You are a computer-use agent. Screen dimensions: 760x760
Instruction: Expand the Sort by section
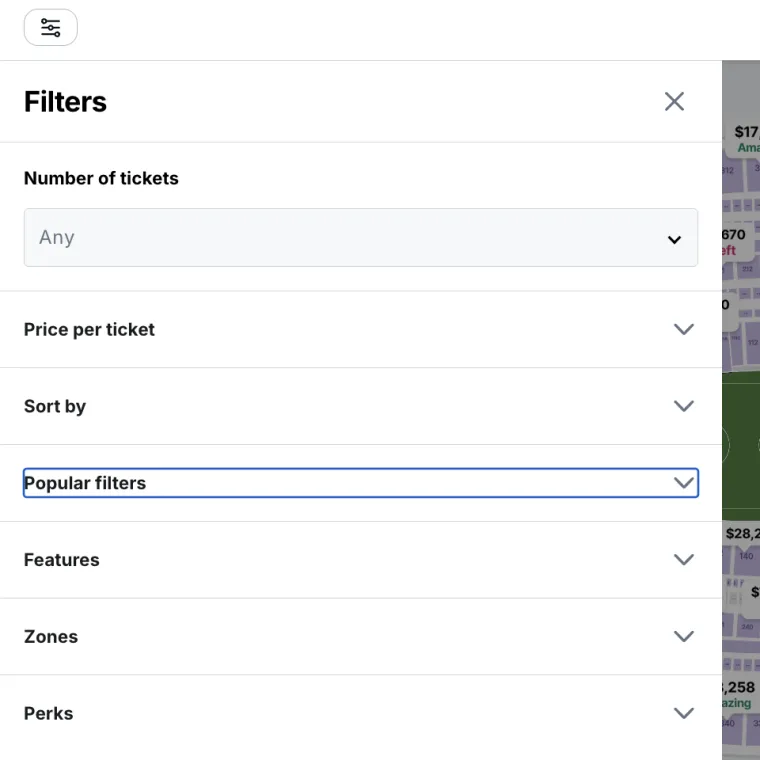(56, 406)
